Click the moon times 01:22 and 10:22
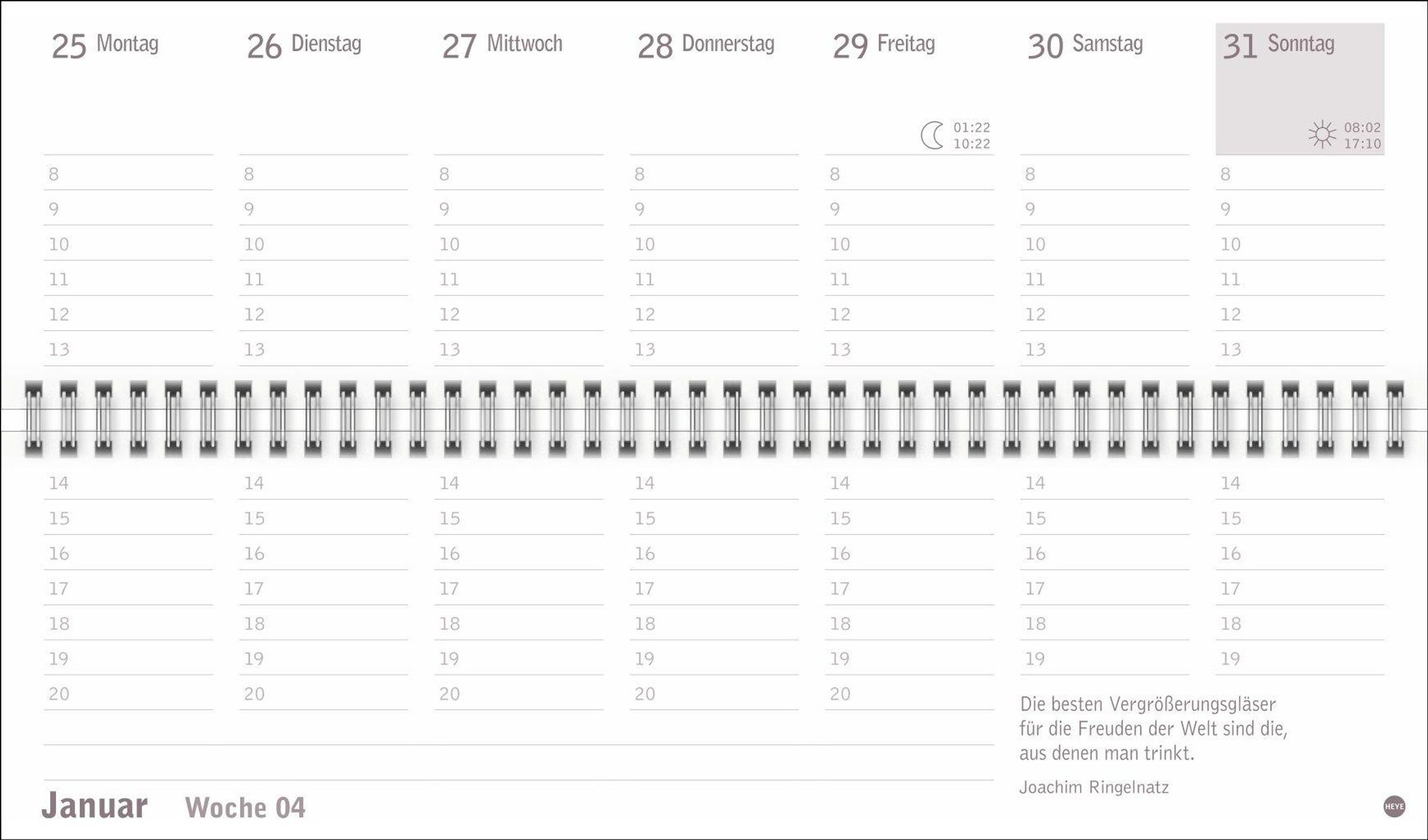1428x840 pixels. (x=972, y=136)
